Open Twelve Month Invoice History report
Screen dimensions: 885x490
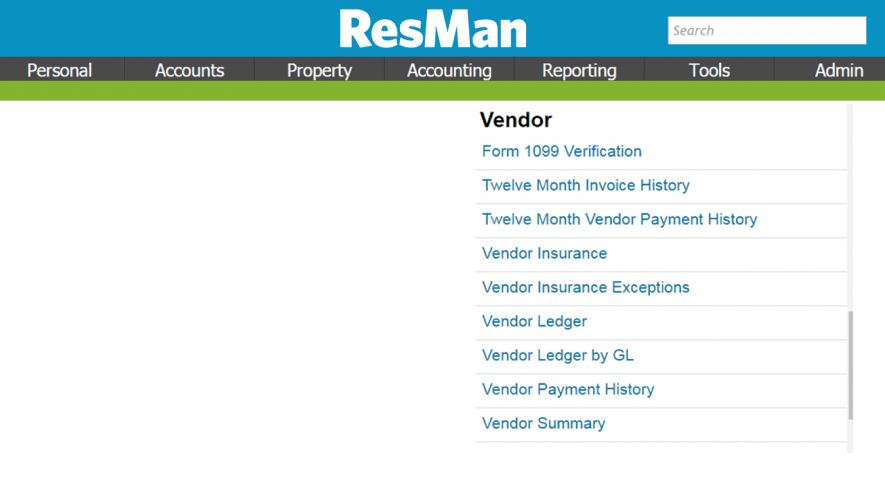[x=585, y=185]
